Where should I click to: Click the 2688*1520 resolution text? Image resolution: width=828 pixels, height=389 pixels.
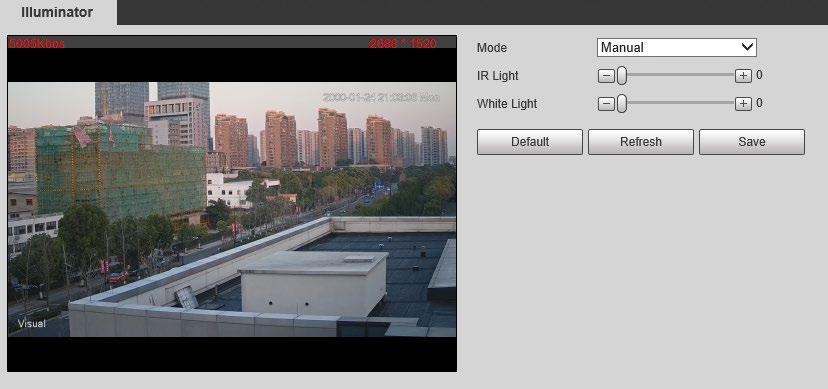tap(403, 43)
